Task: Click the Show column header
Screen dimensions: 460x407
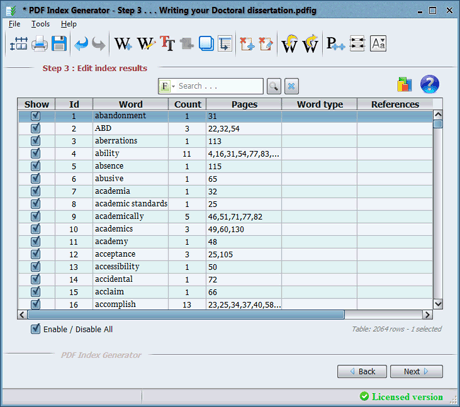Action: [36, 104]
